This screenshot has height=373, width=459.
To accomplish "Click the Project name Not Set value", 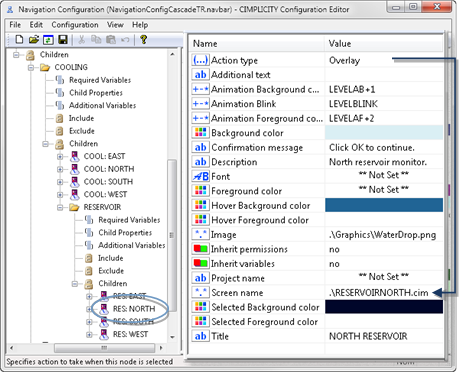I will [x=384, y=277].
